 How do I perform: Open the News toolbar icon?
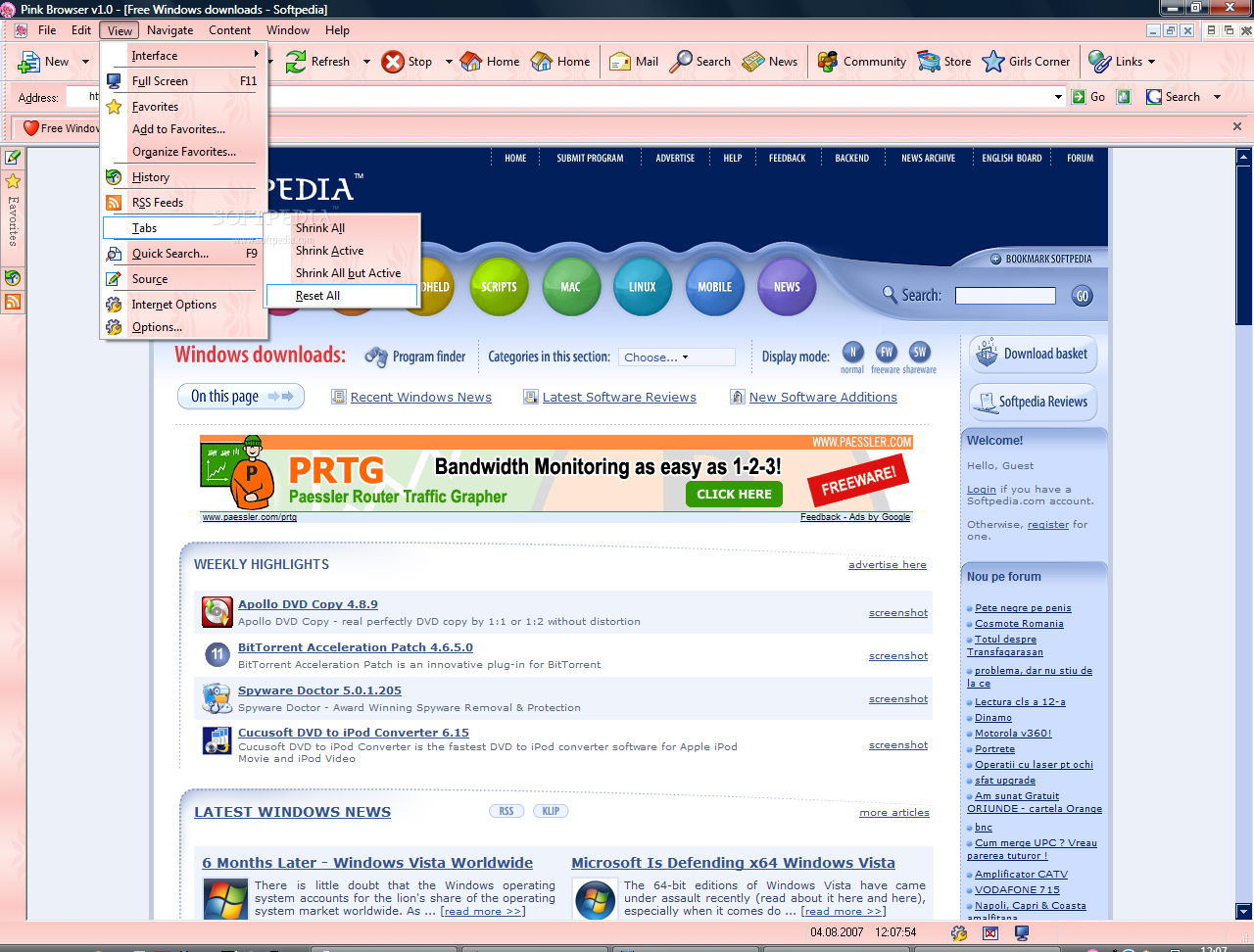click(753, 62)
